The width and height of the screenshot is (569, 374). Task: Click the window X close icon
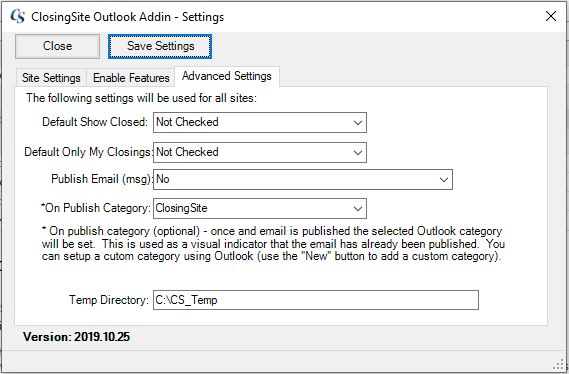(550, 16)
